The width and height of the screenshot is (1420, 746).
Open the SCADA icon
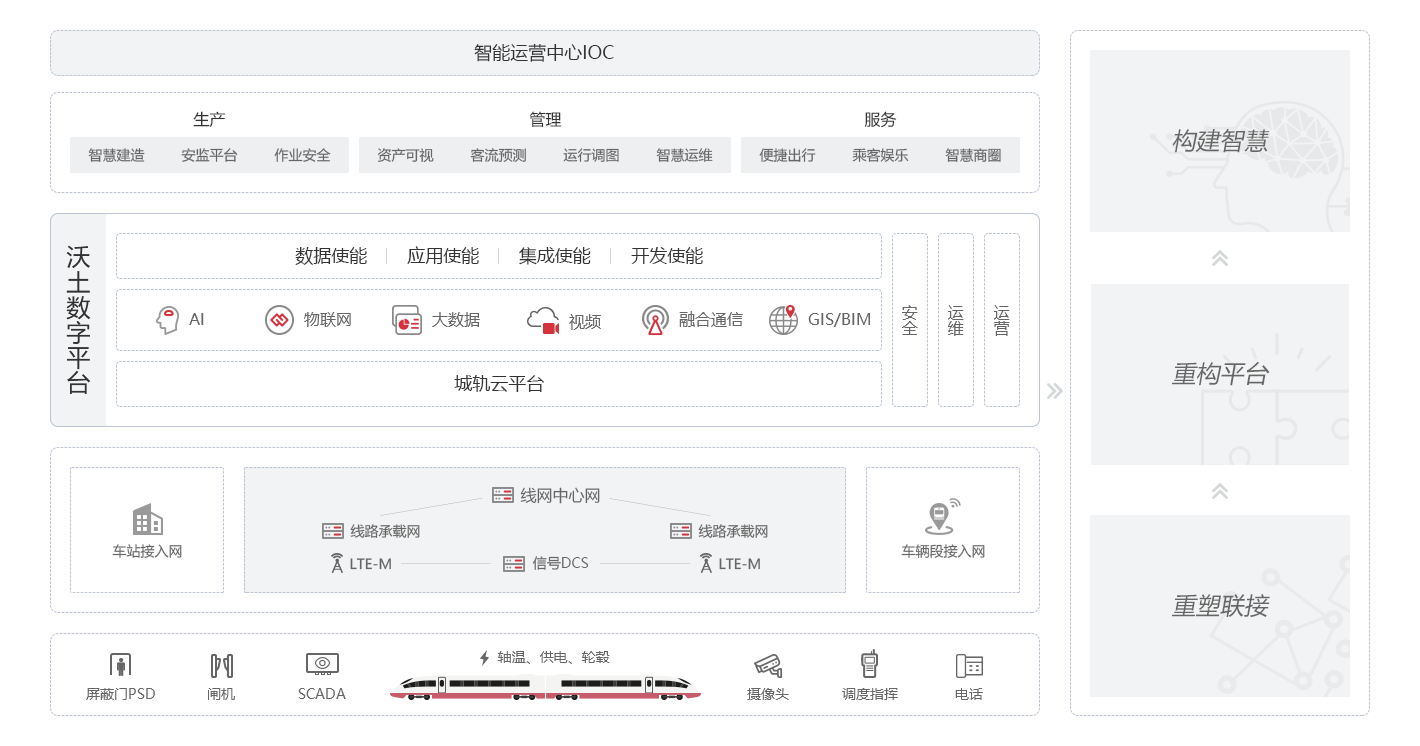pos(322,662)
